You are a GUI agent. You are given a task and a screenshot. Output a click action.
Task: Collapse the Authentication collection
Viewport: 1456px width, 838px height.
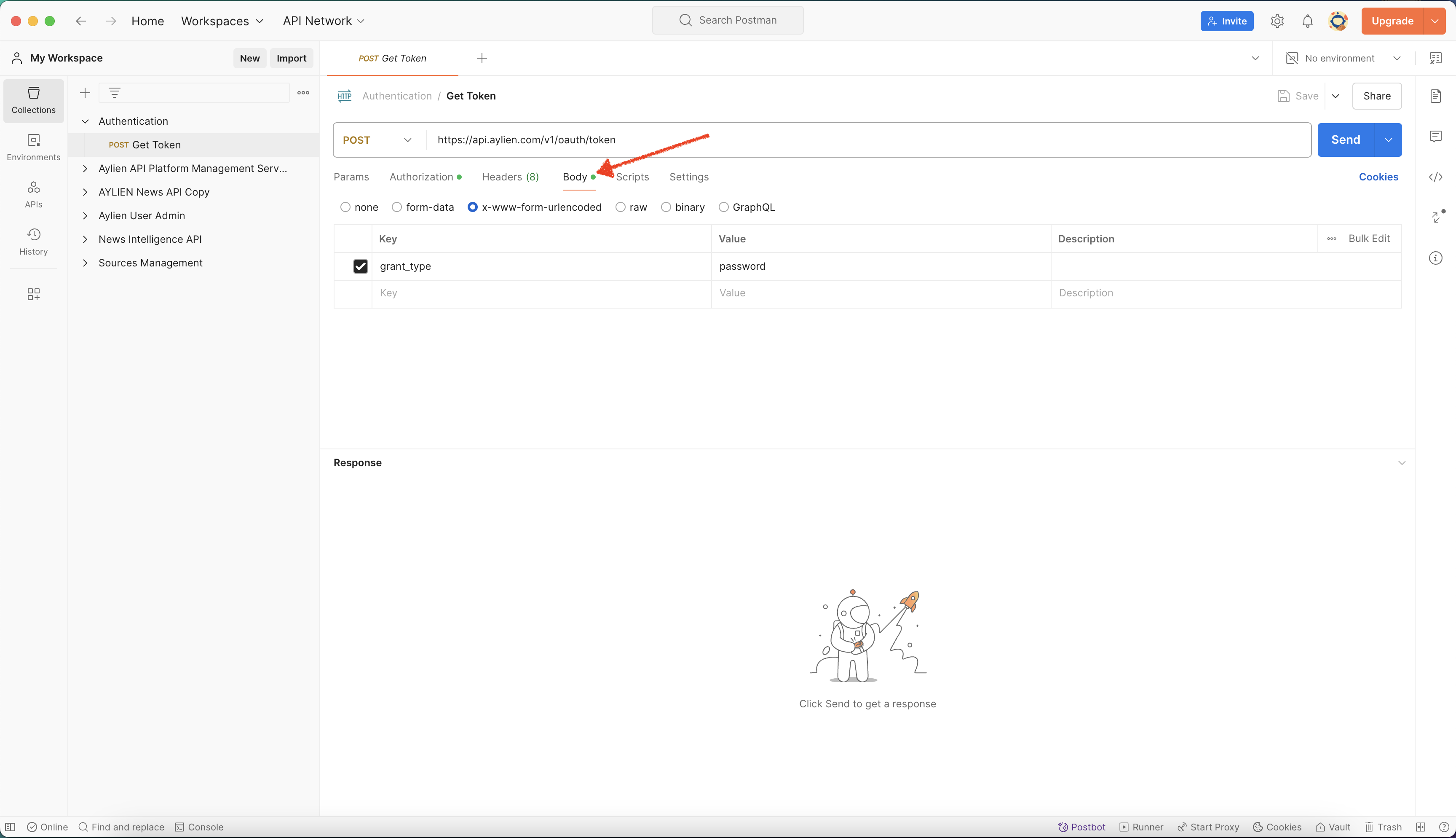85,121
